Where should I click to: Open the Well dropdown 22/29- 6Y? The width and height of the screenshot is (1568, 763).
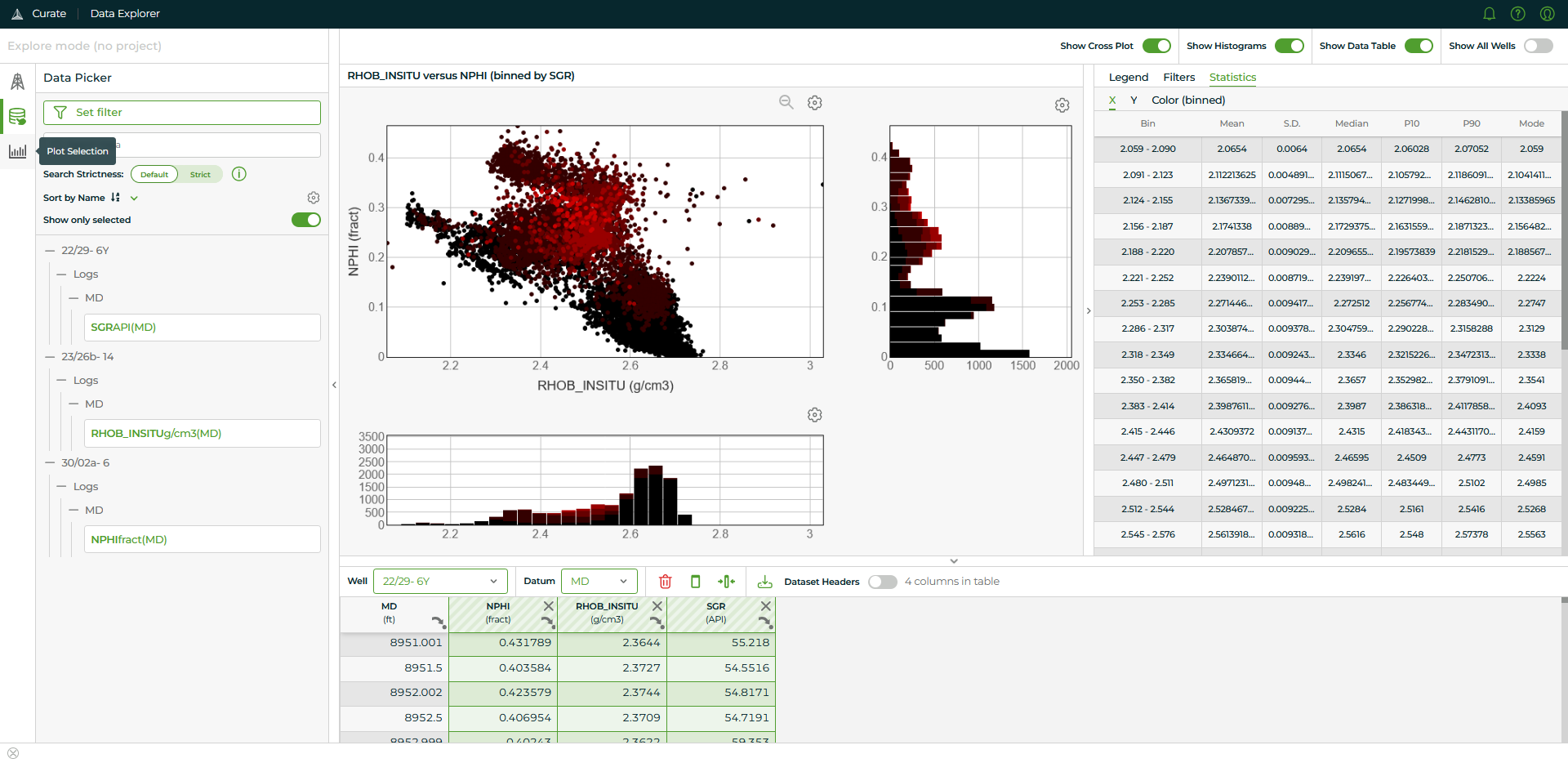(440, 582)
